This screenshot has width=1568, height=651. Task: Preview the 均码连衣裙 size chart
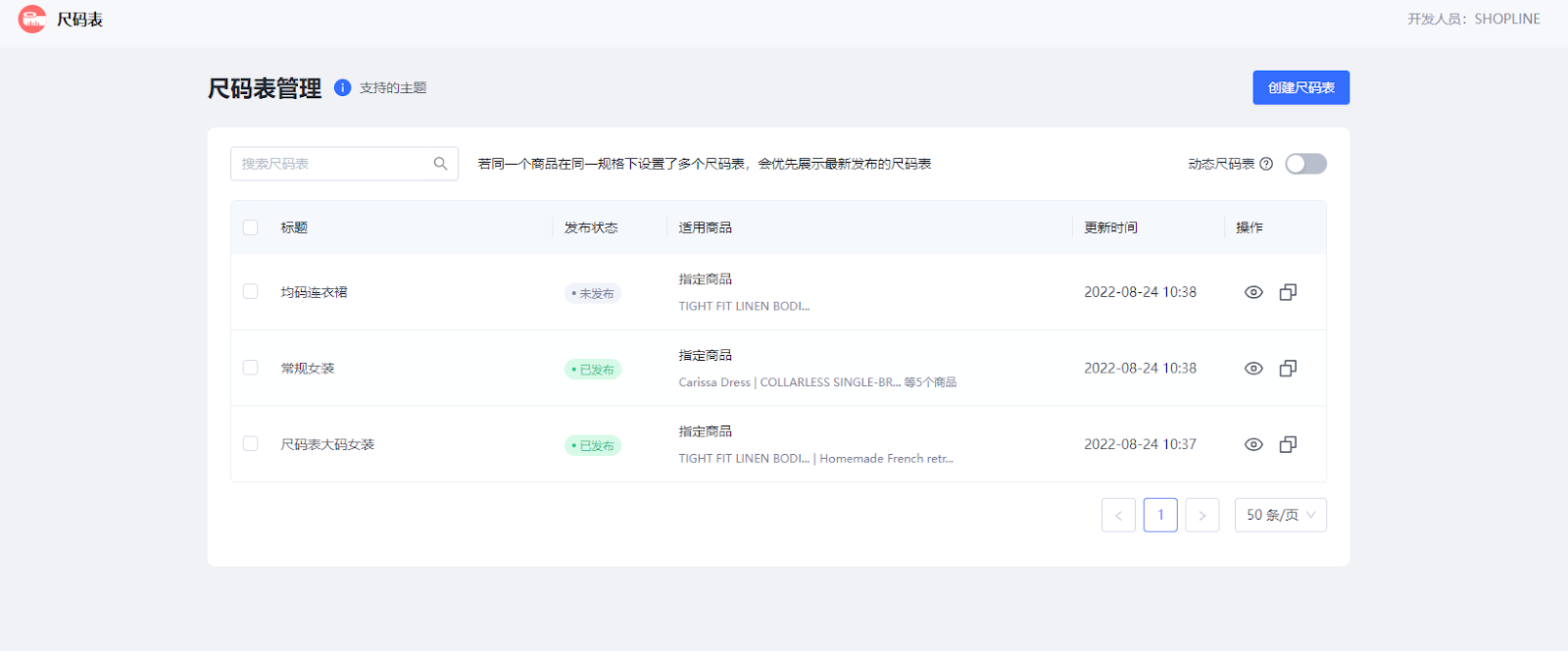pos(1253,292)
